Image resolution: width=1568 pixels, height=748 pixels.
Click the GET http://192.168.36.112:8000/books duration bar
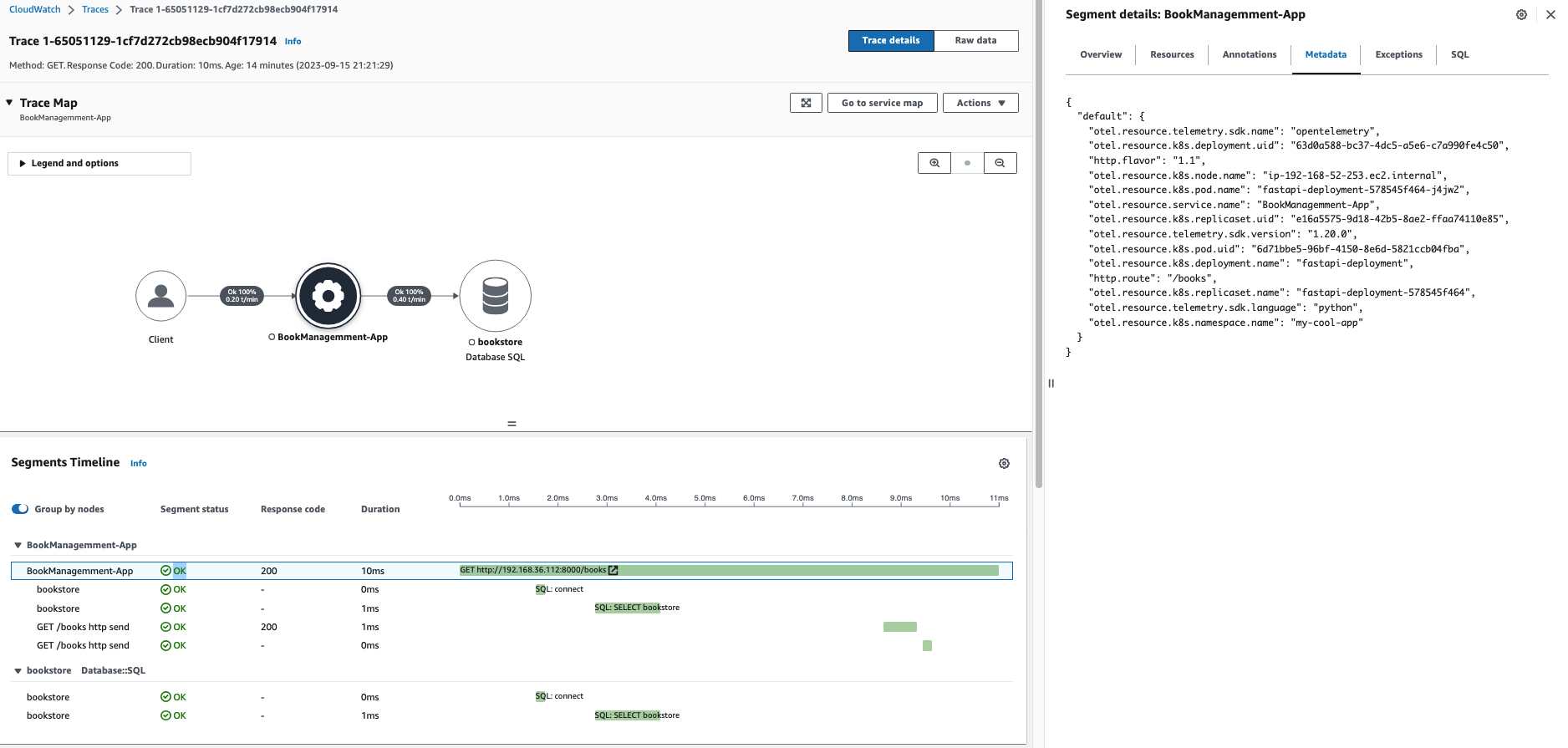click(729, 570)
